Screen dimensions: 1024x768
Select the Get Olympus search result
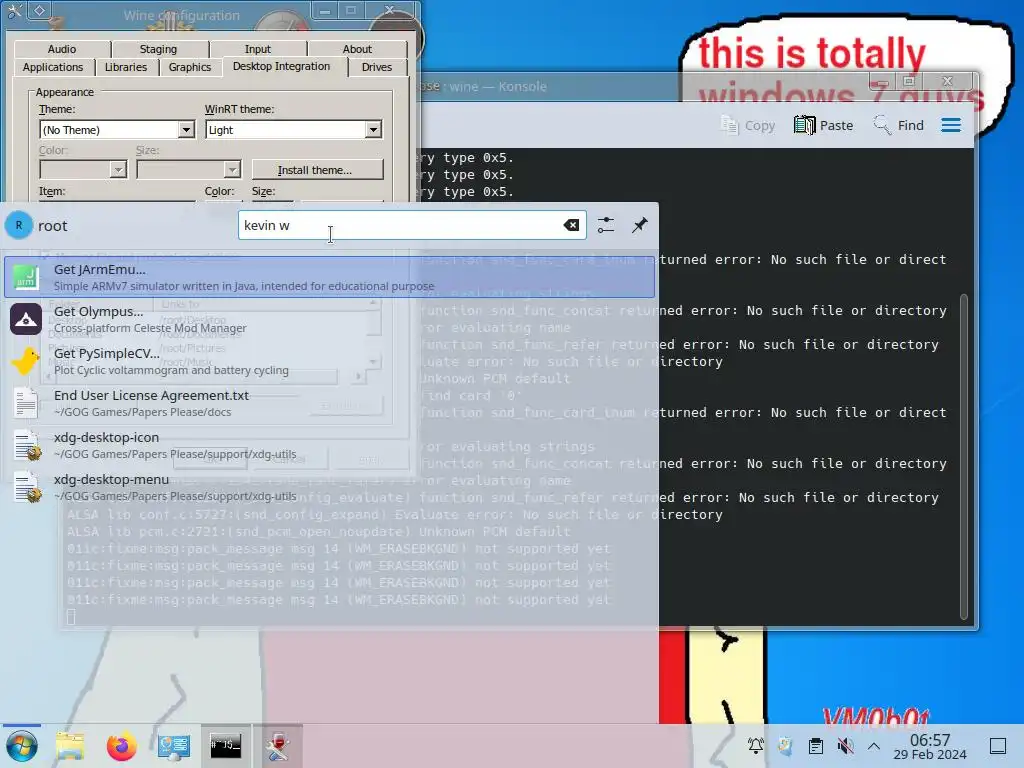tap(330, 319)
